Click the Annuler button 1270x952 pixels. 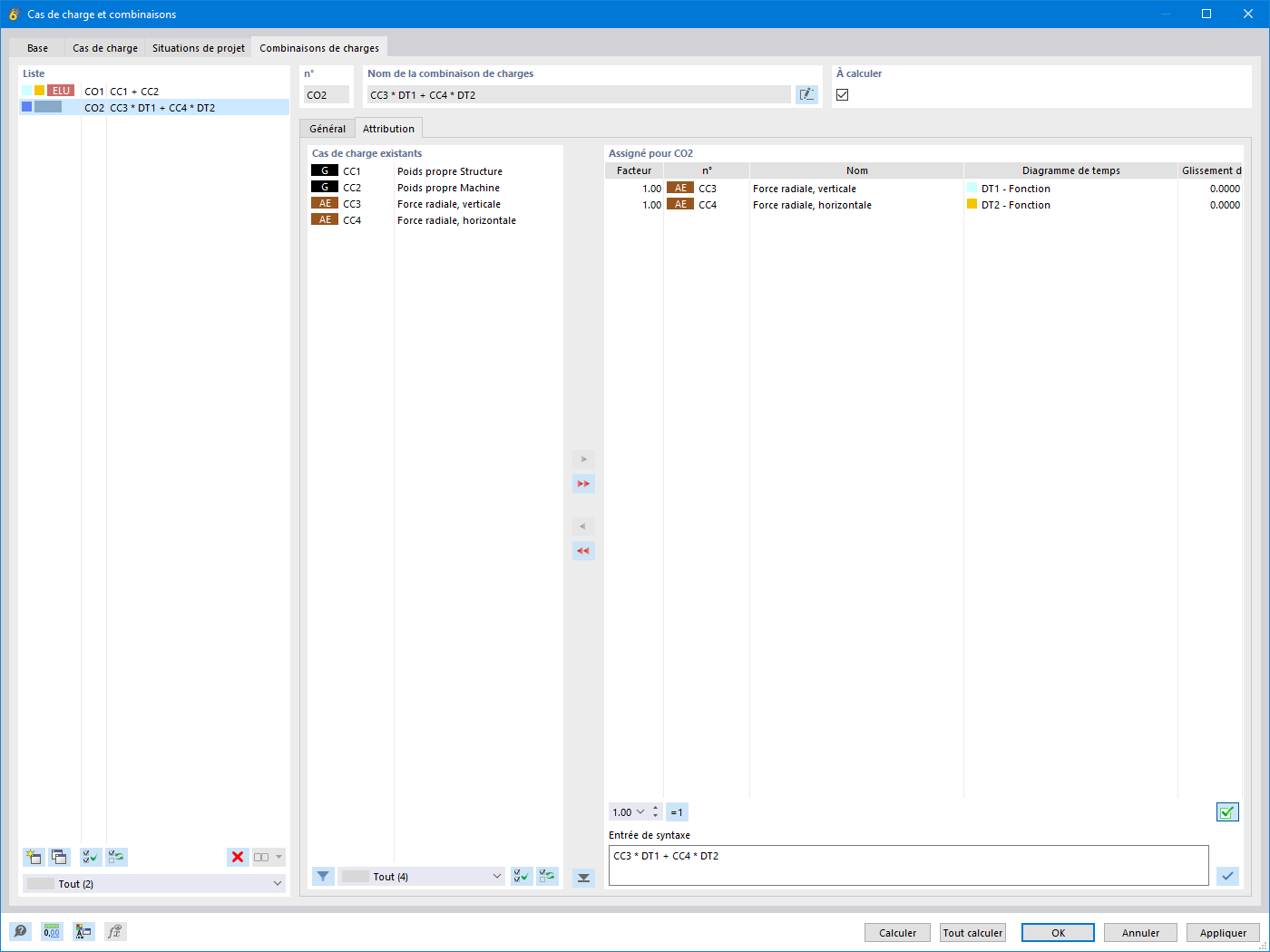tap(1140, 933)
